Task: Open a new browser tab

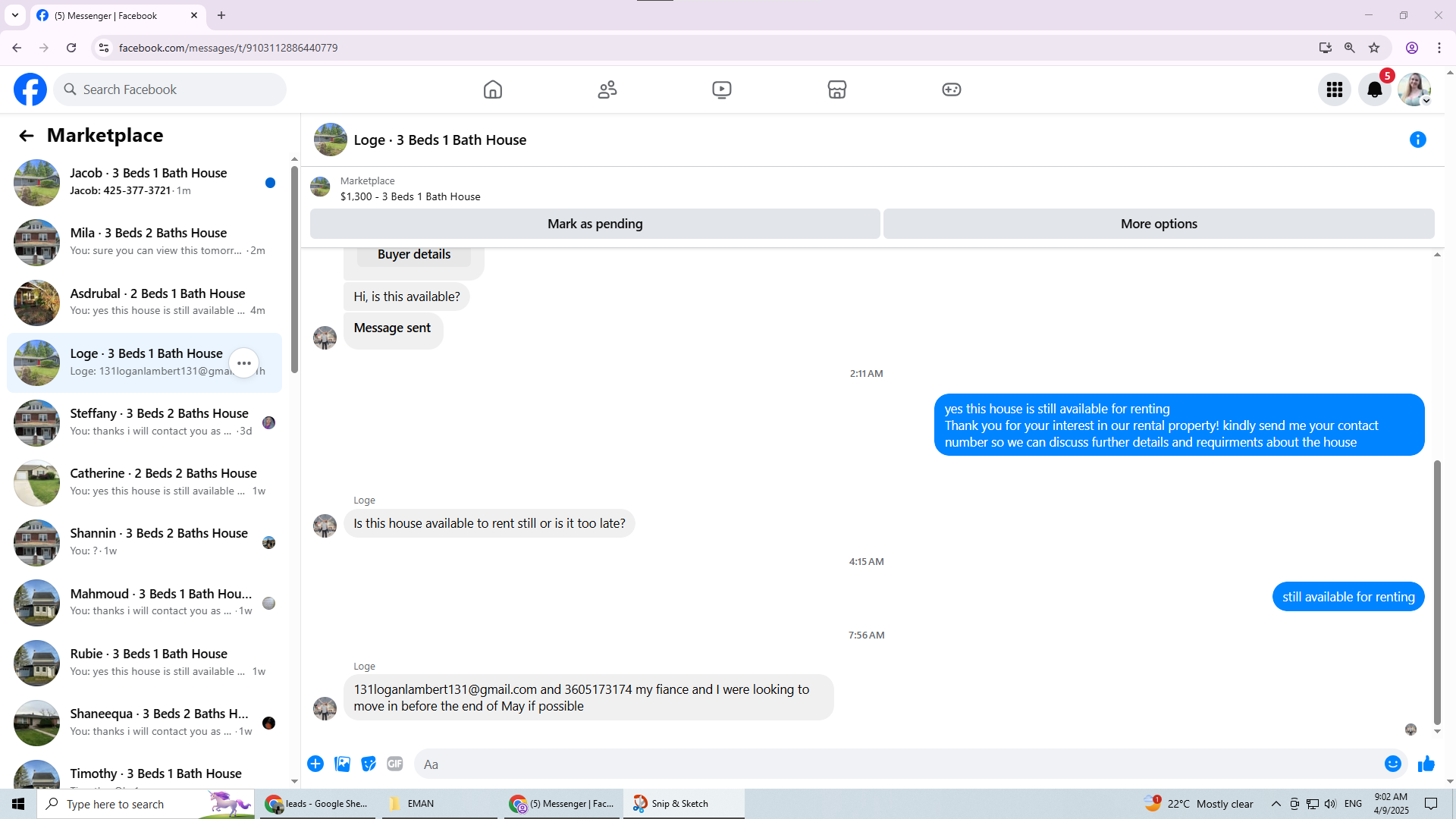Action: (221, 15)
